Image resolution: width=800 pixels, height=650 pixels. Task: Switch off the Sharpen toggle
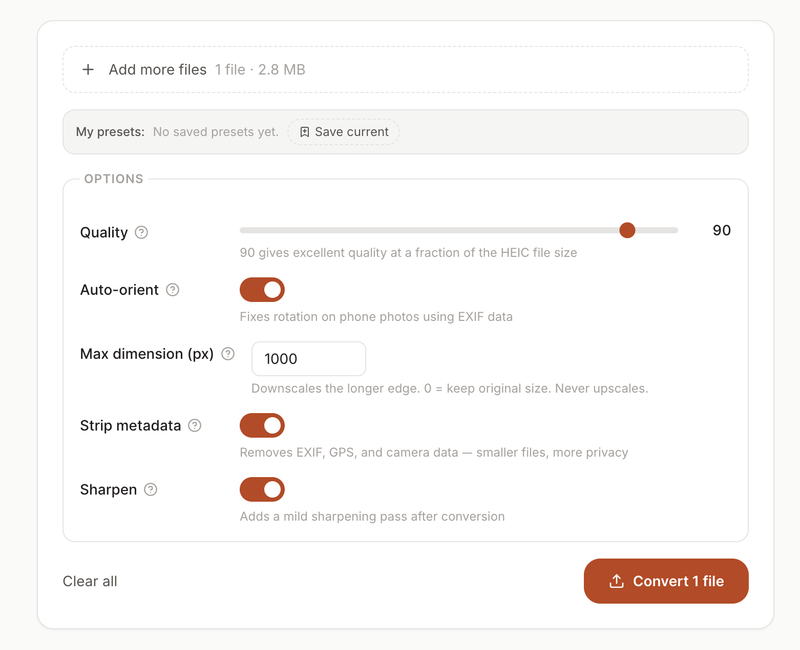pyautogui.click(x=262, y=490)
